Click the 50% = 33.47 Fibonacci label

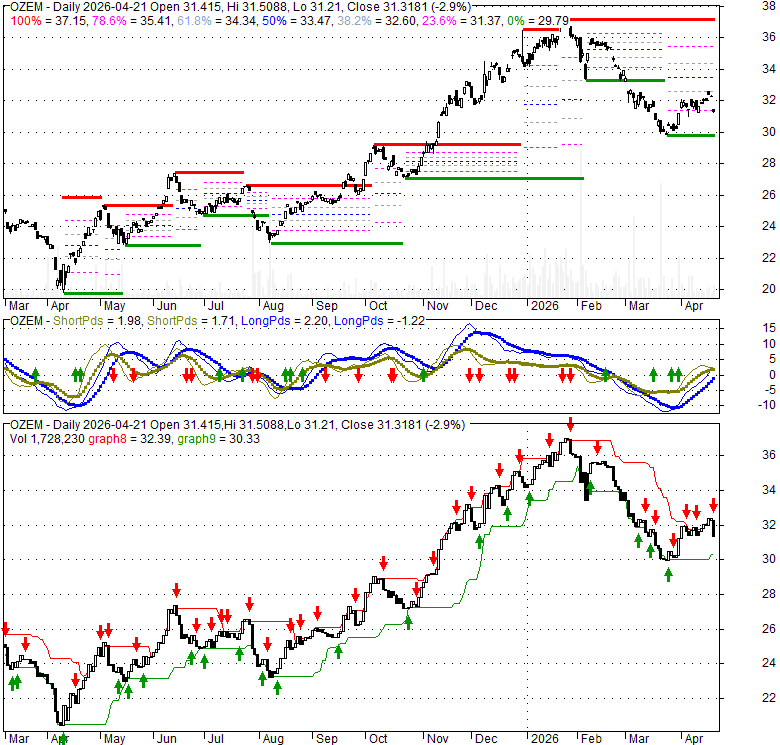coord(296,21)
